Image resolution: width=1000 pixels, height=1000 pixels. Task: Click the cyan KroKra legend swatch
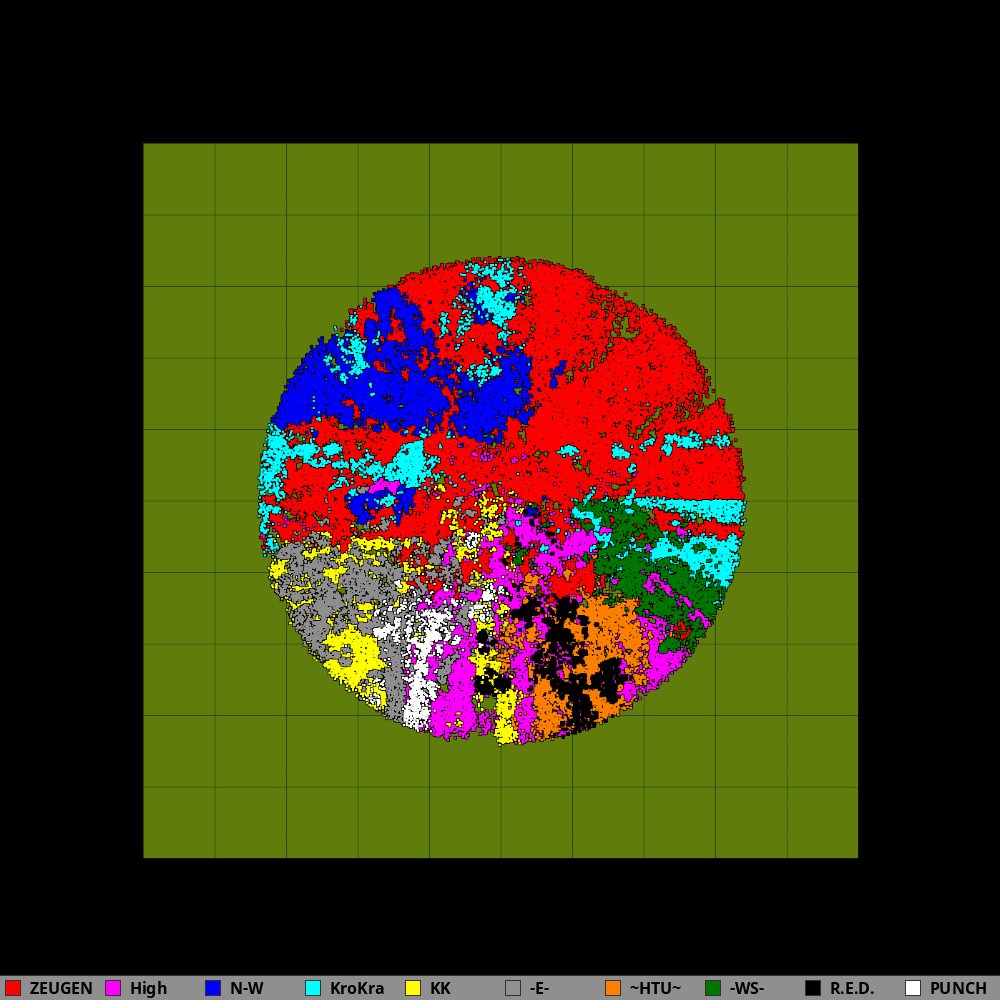pyautogui.click(x=313, y=988)
